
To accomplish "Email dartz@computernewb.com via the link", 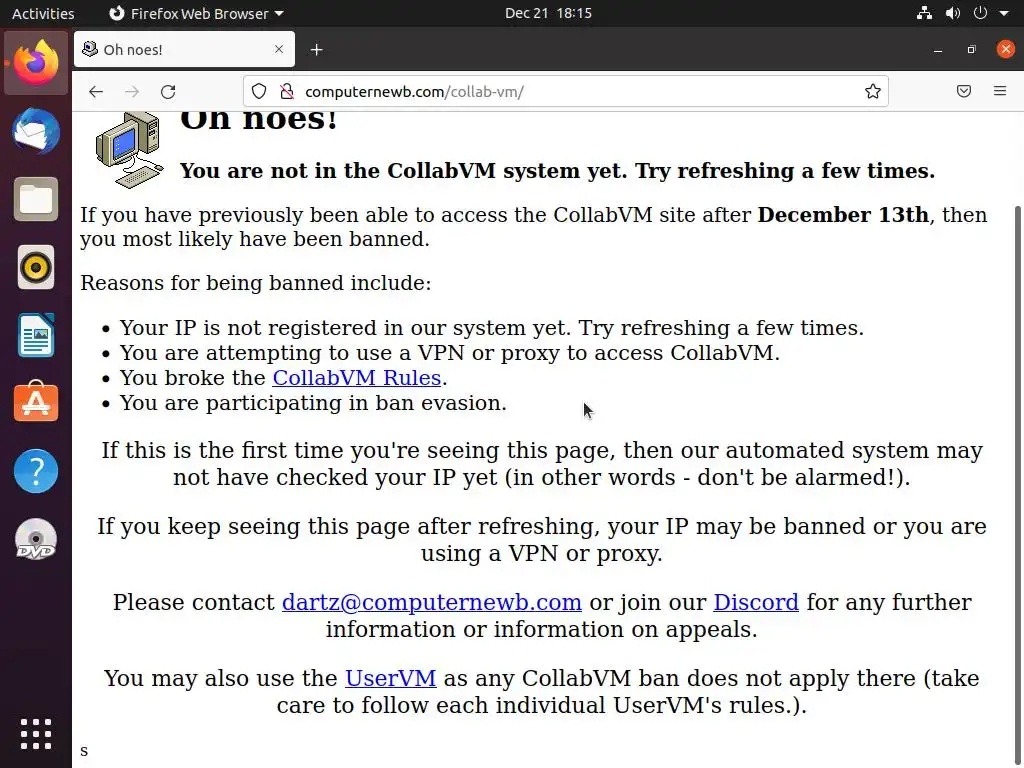I will pyautogui.click(x=432, y=602).
